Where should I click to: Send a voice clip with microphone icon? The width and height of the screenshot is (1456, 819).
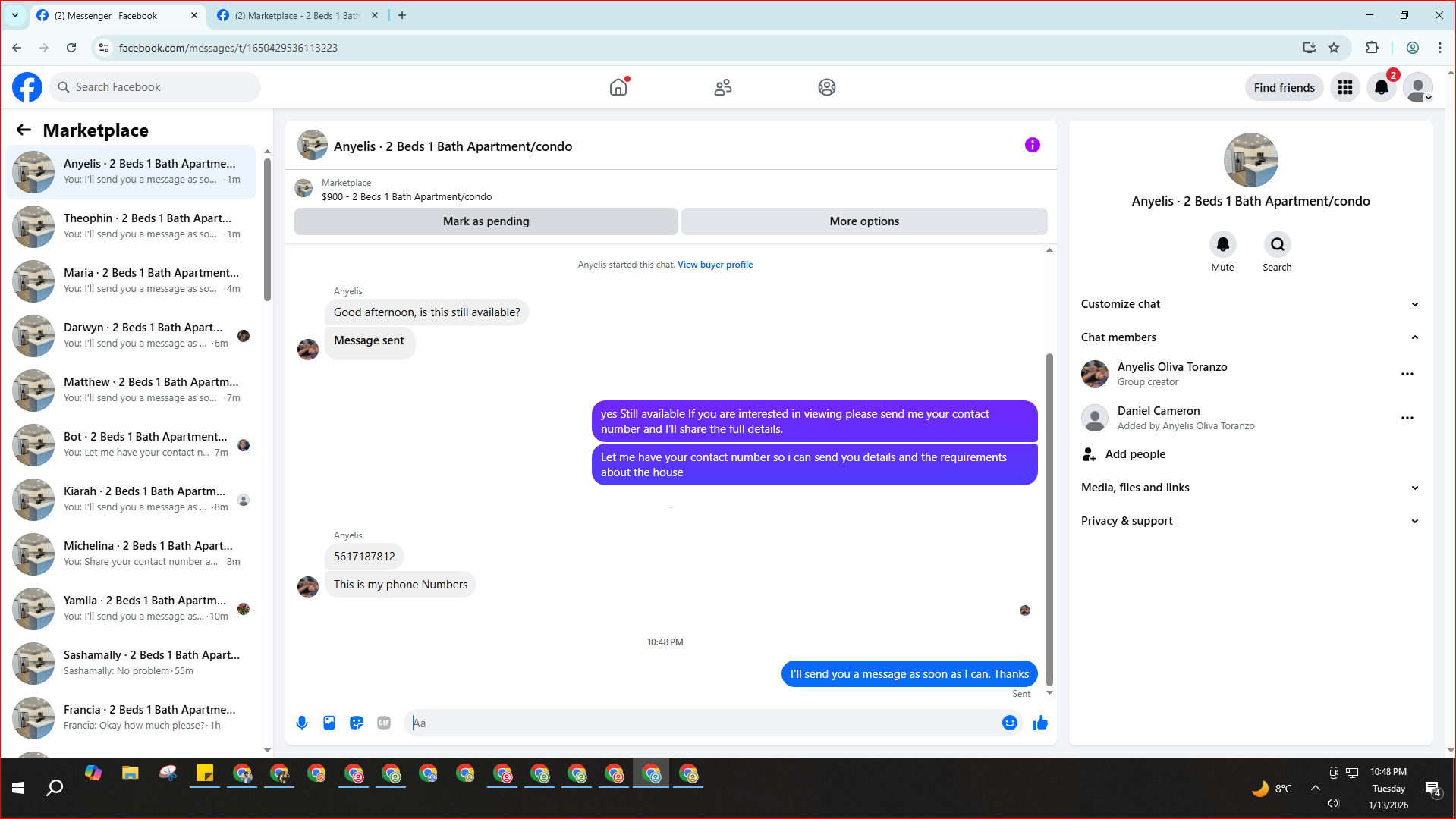302,723
